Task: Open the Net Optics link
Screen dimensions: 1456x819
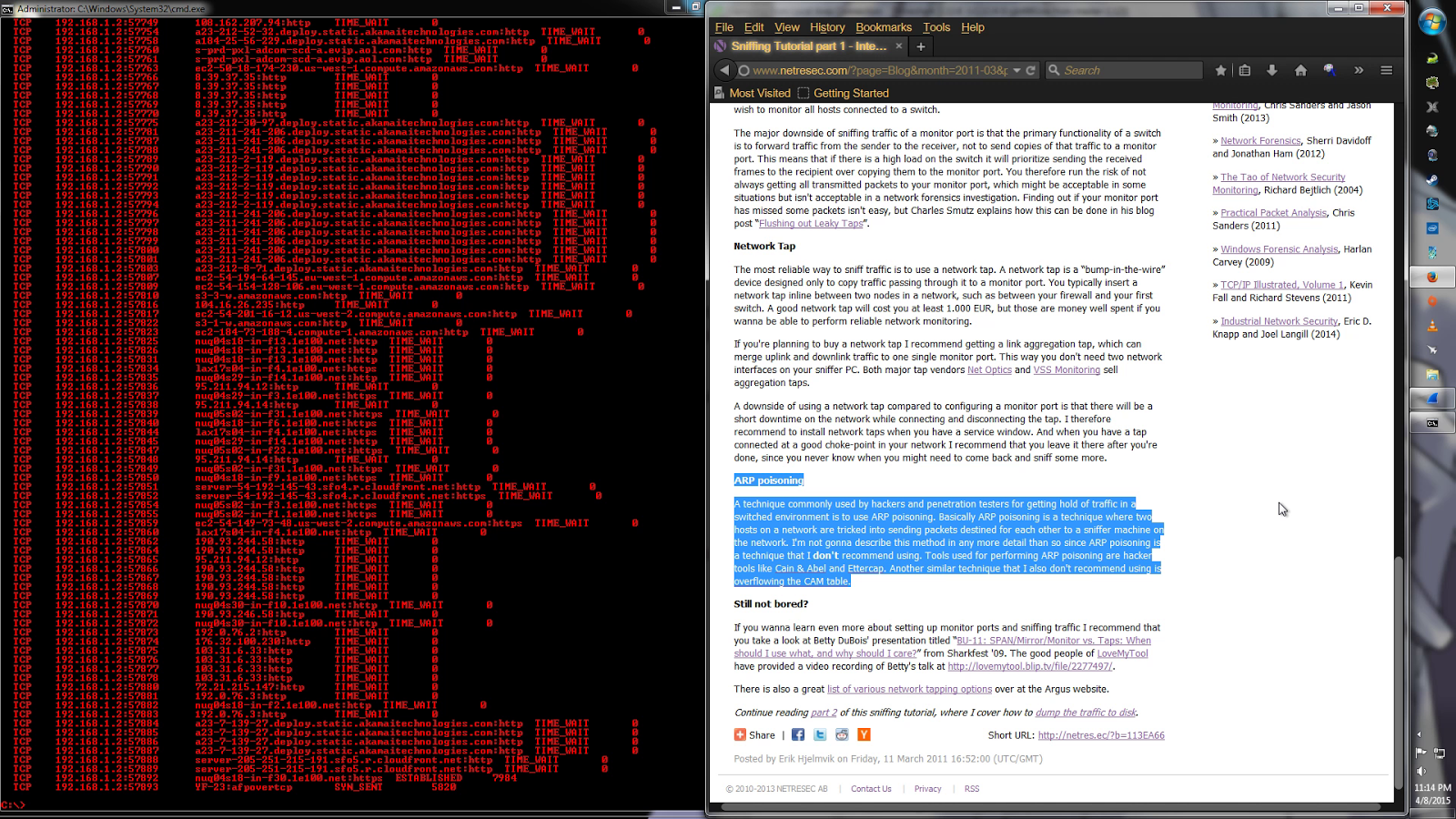Action: pos(989,369)
